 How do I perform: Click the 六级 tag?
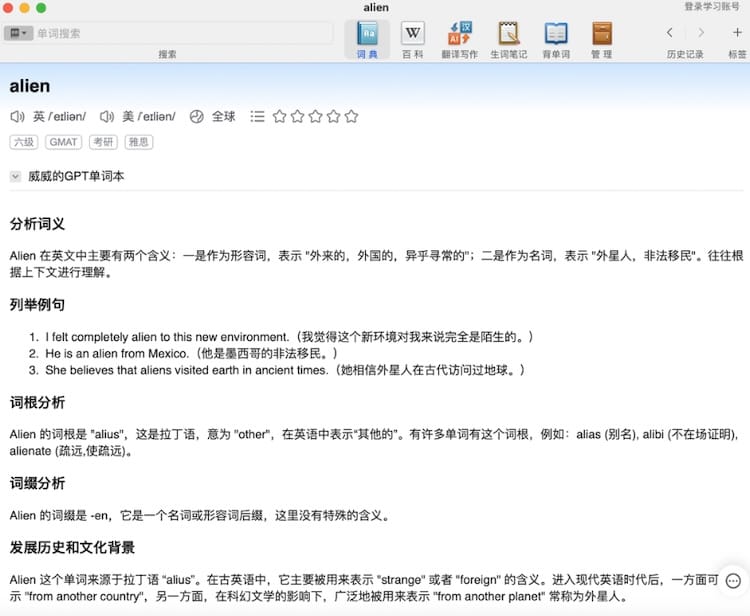pyautogui.click(x=24, y=142)
